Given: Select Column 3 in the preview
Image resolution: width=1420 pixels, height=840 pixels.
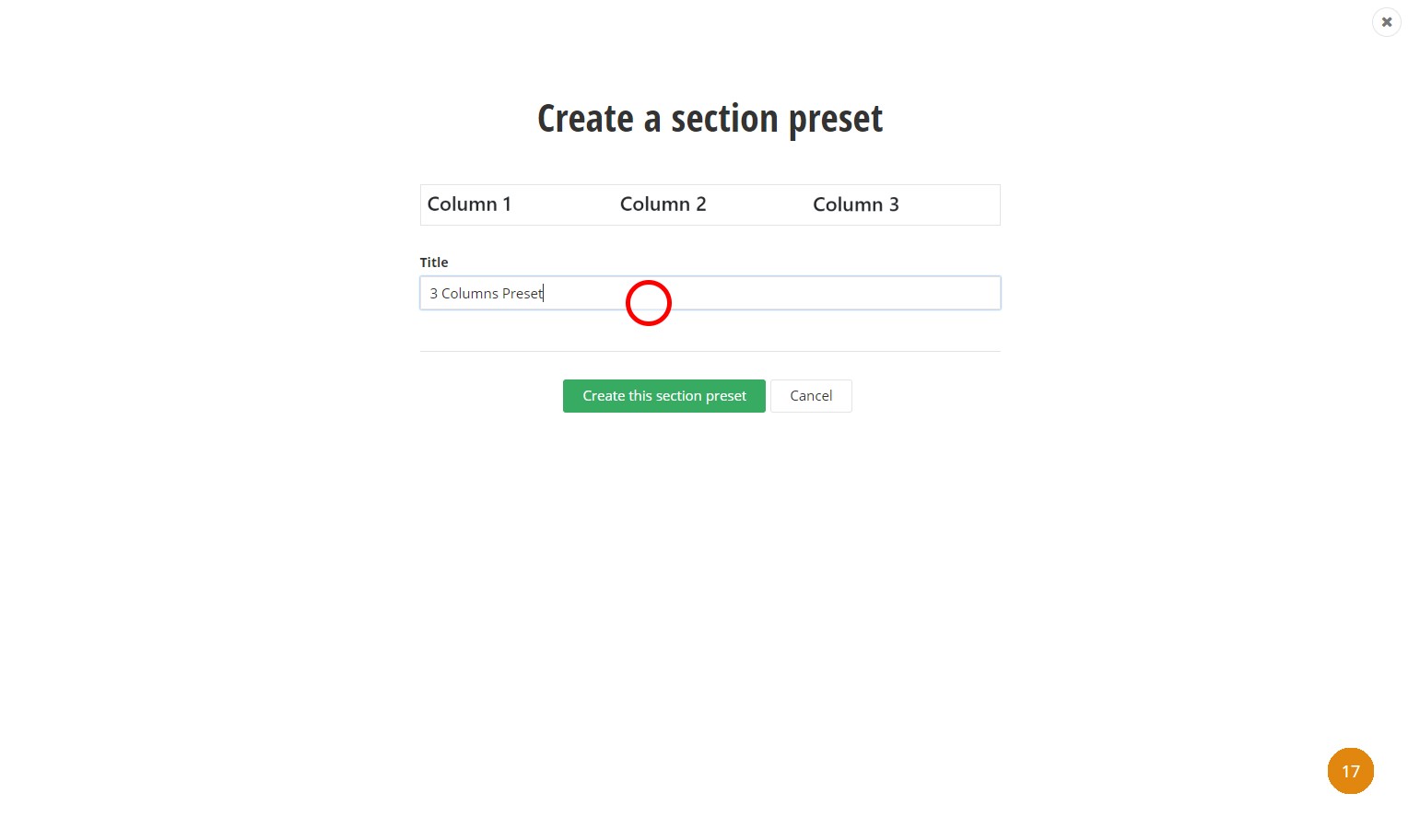Looking at the screenshot, I should click(855, 204).
